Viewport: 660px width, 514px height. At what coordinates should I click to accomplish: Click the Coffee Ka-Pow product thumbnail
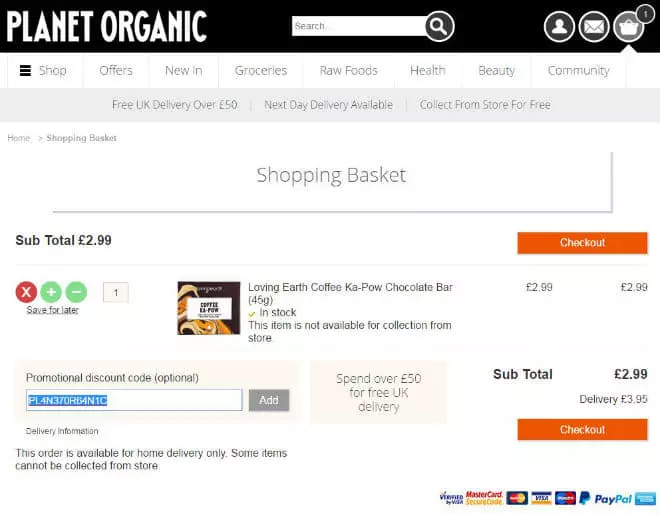coord(209,308)
